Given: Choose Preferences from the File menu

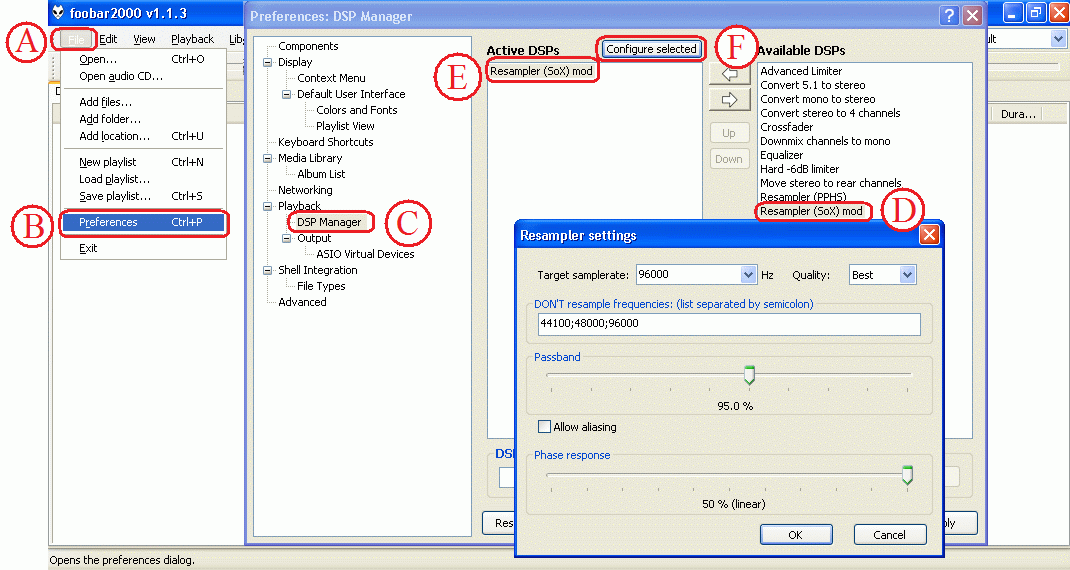Looking at the screenshot, I should tap(143, 223).
